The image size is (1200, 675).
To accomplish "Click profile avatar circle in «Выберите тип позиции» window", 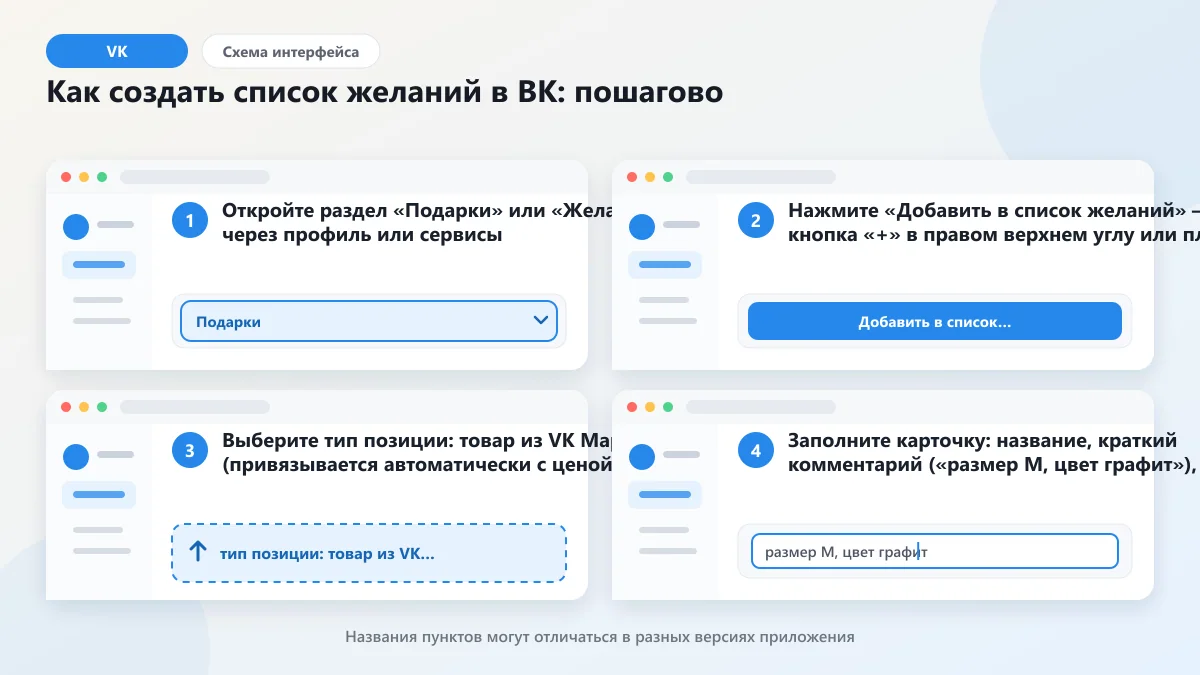I will (x=76, y=457).
